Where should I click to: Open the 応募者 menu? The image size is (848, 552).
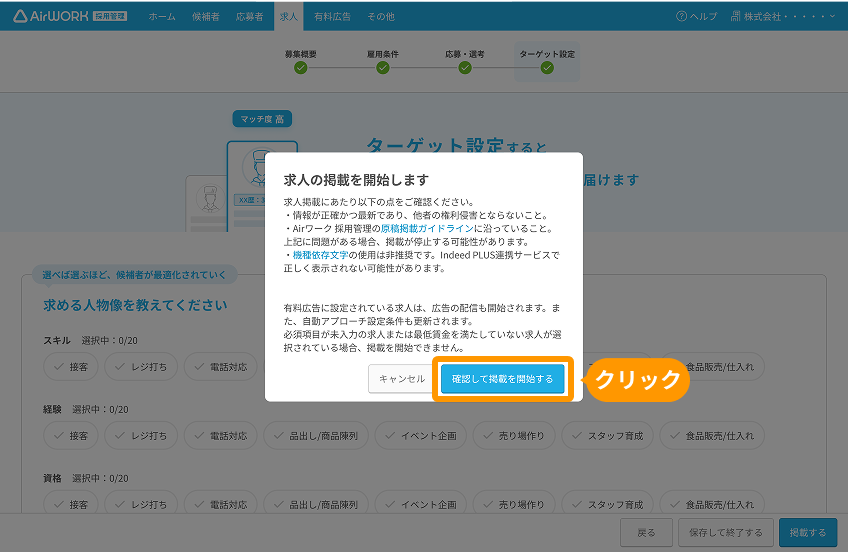coord(249,17)
